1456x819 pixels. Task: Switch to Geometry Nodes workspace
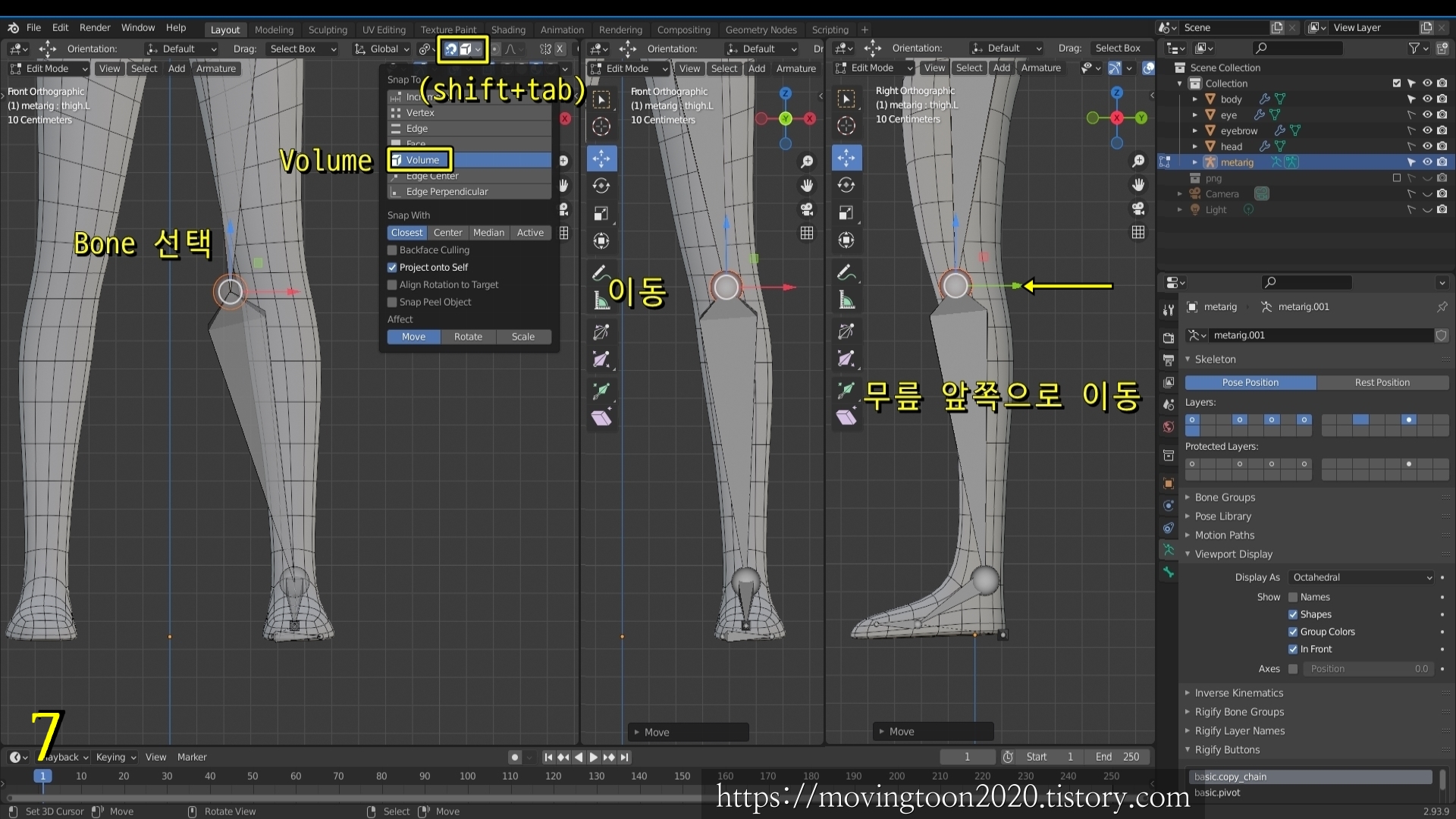[x=761, y=30]
